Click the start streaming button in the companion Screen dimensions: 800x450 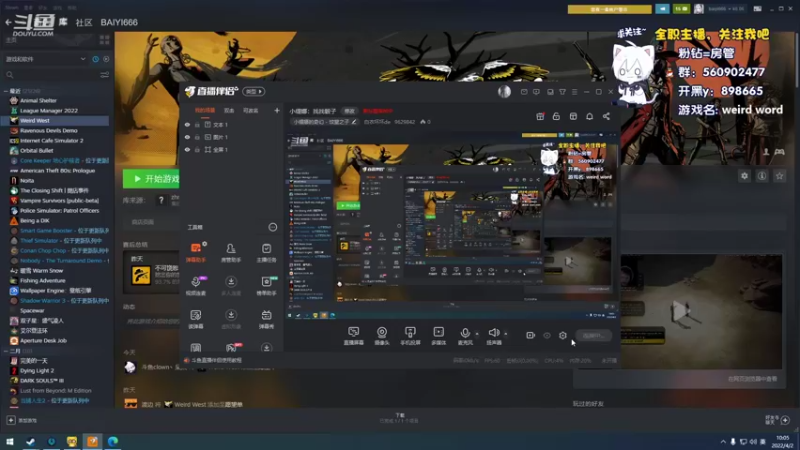pyautogui.click(x=594, y=336)
